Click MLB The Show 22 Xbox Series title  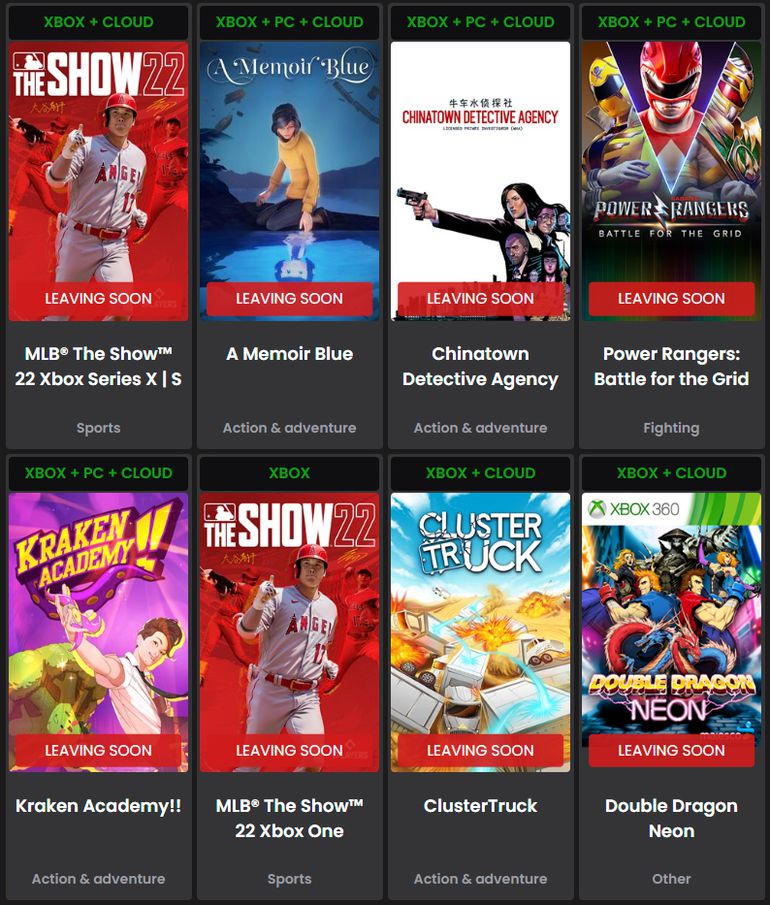click(98, 366)
